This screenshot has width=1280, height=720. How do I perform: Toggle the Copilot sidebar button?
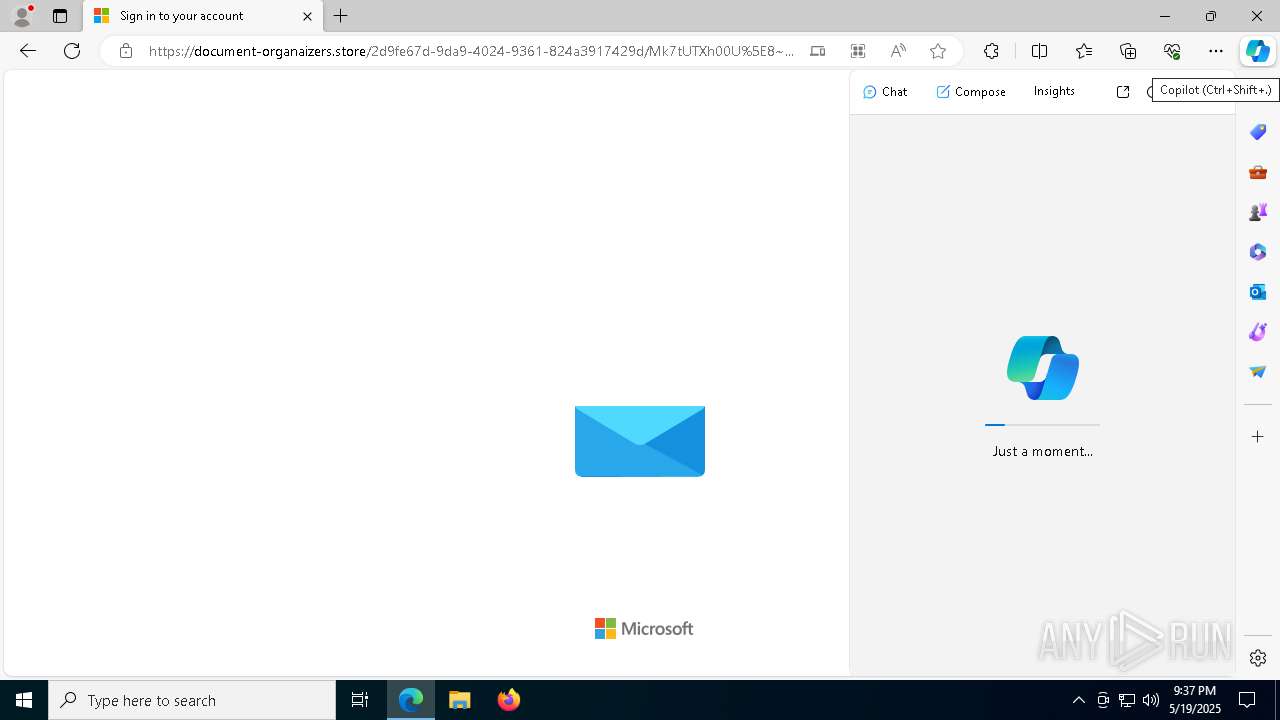pyautogui.click(x=1257, y=51)
